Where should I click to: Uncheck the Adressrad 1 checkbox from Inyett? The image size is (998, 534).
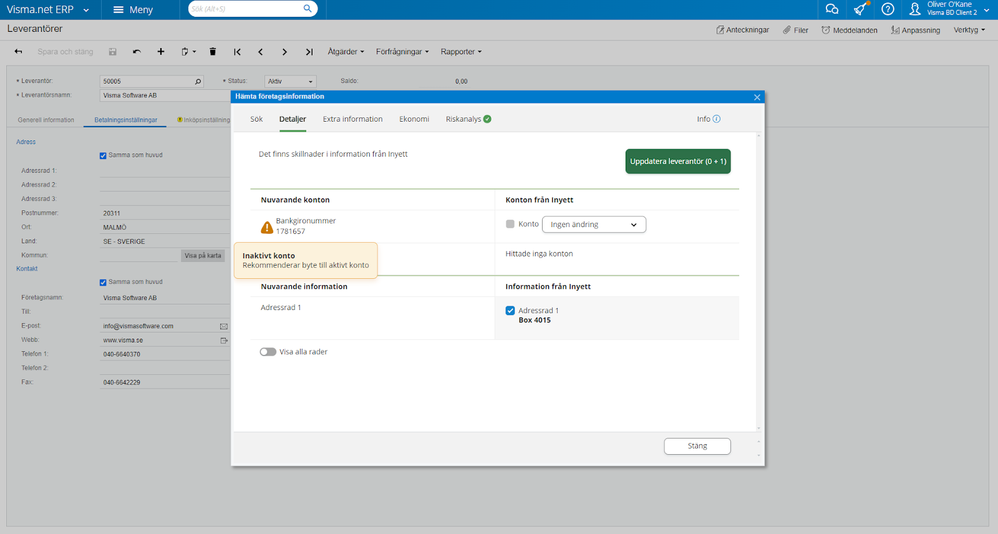click(510, 311)
